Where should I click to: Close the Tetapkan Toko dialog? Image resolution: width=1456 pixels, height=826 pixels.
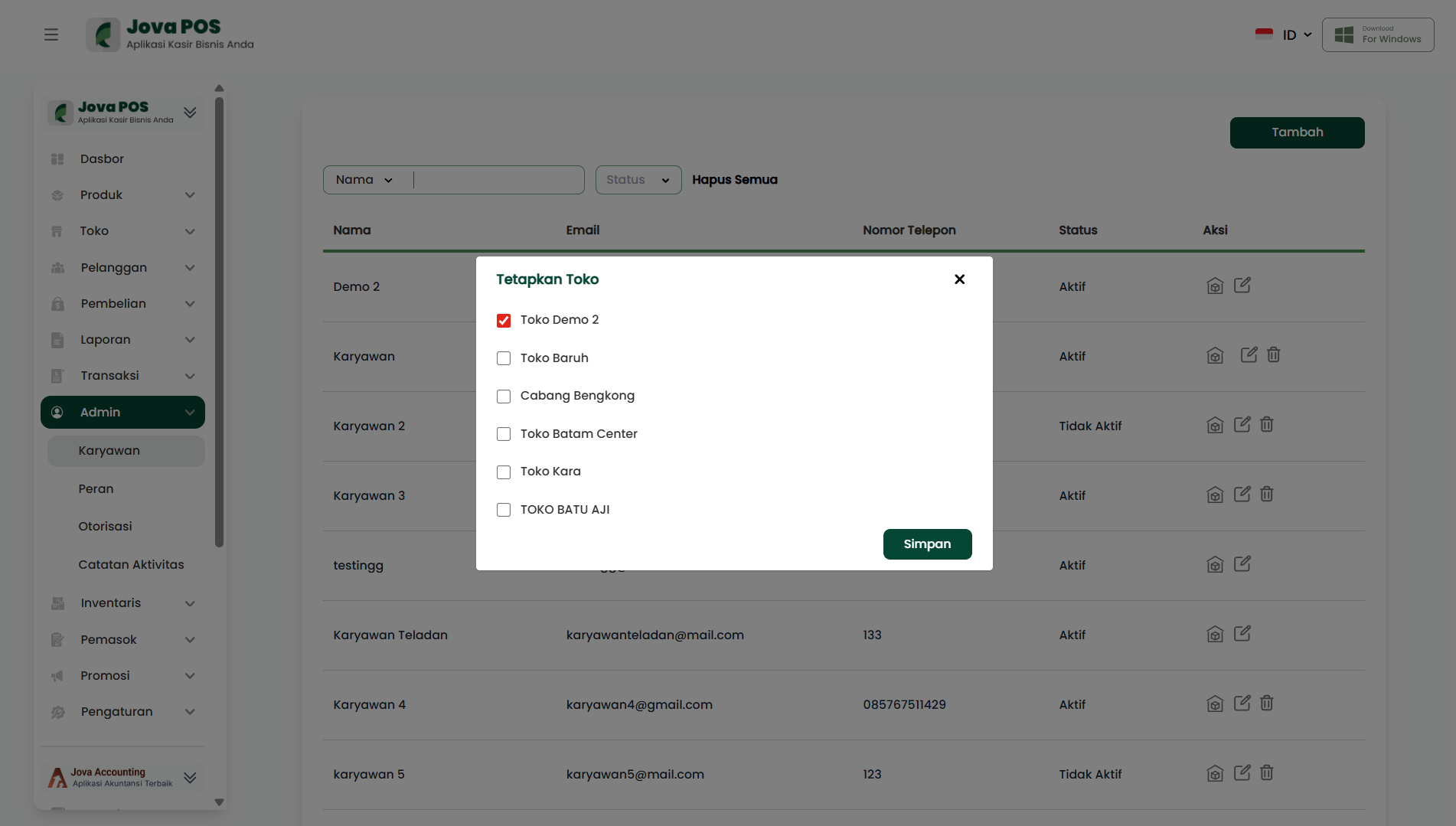[x=959, y=279]
